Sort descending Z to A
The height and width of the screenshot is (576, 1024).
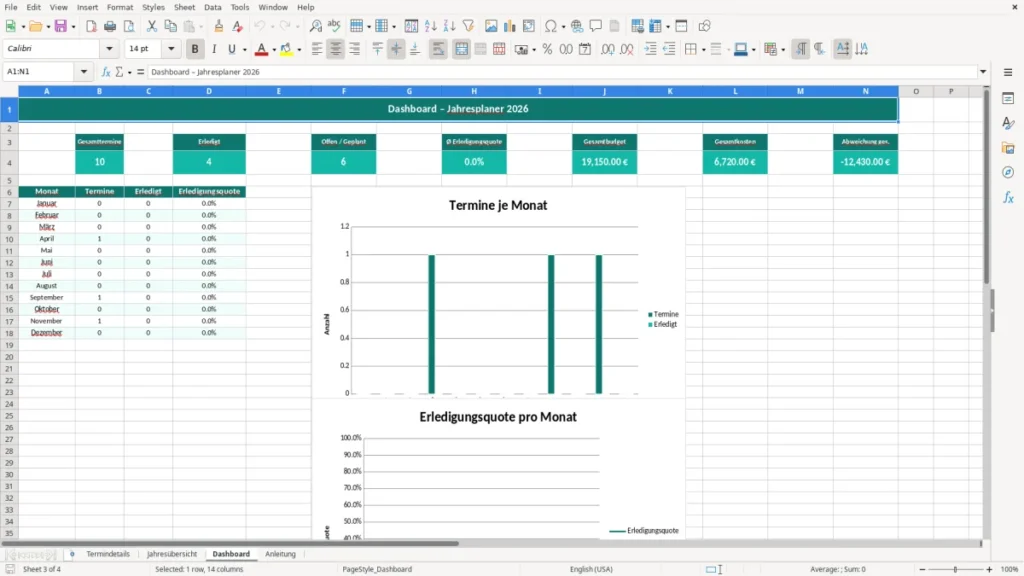coord(449,26)
